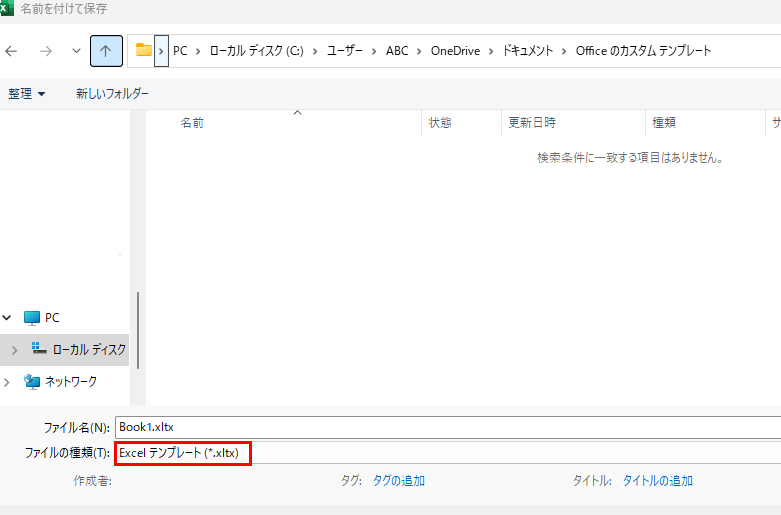Viewport: 781px width, 515px height.
Task: Sort by 更新日時 column header
Action: (532, 123)
